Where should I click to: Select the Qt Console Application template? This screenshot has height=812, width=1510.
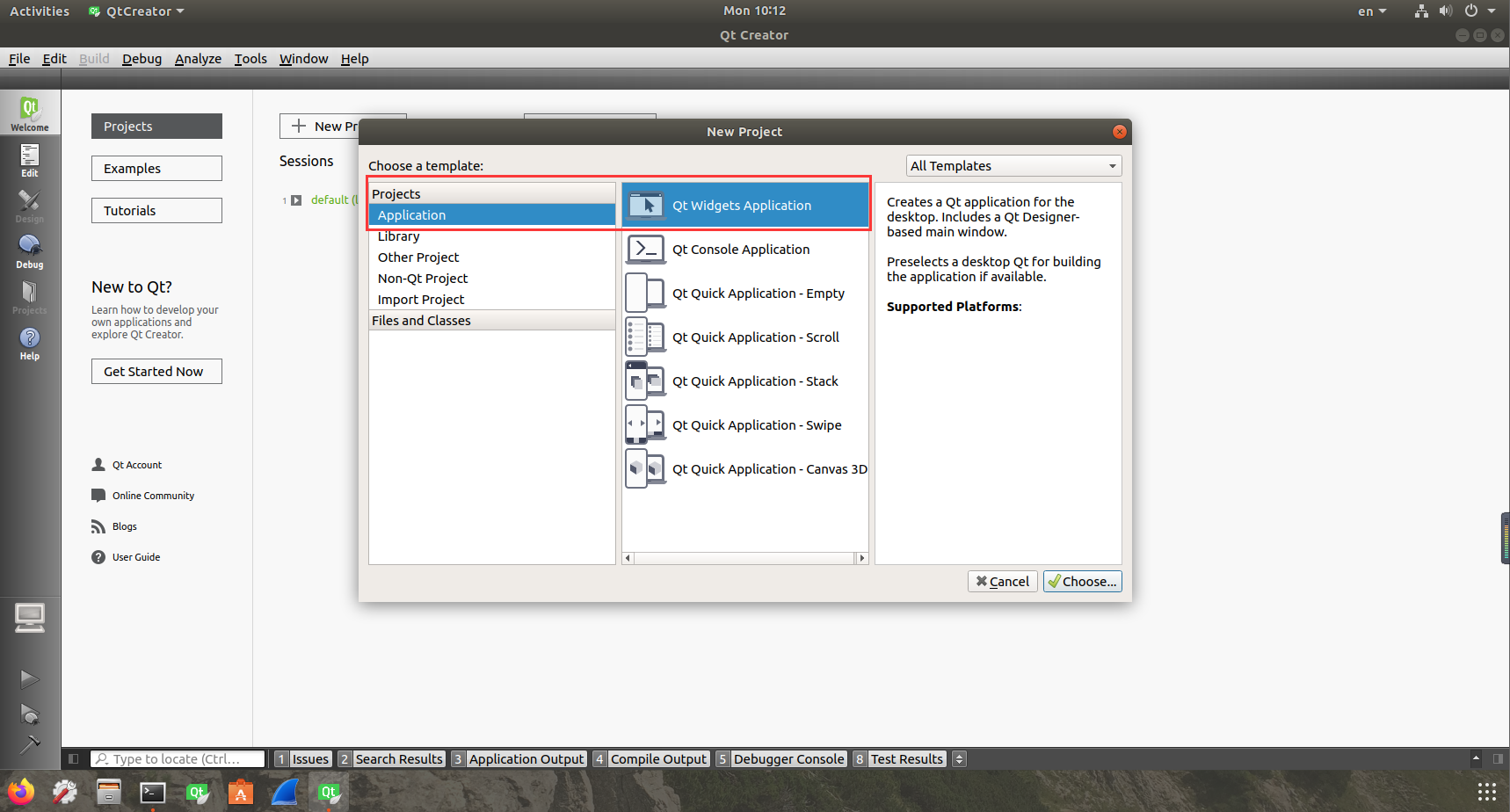point(745,250)
